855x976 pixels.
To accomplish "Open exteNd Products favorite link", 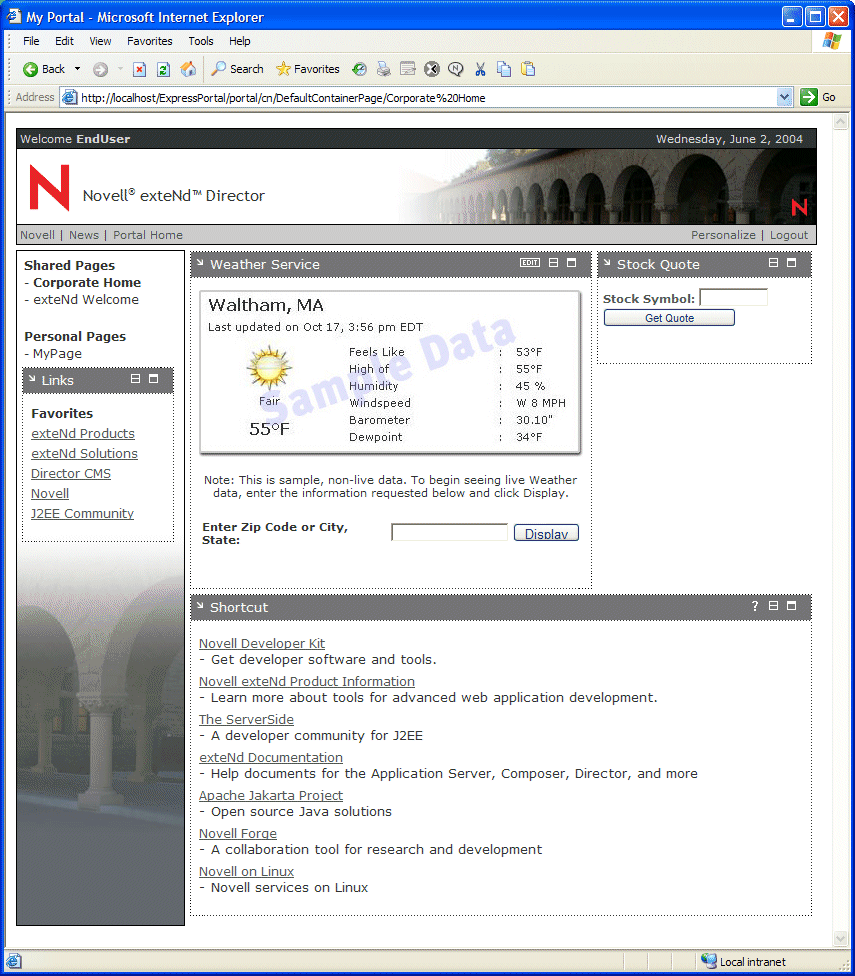I will pyautogui.click(x=83, y=433).
